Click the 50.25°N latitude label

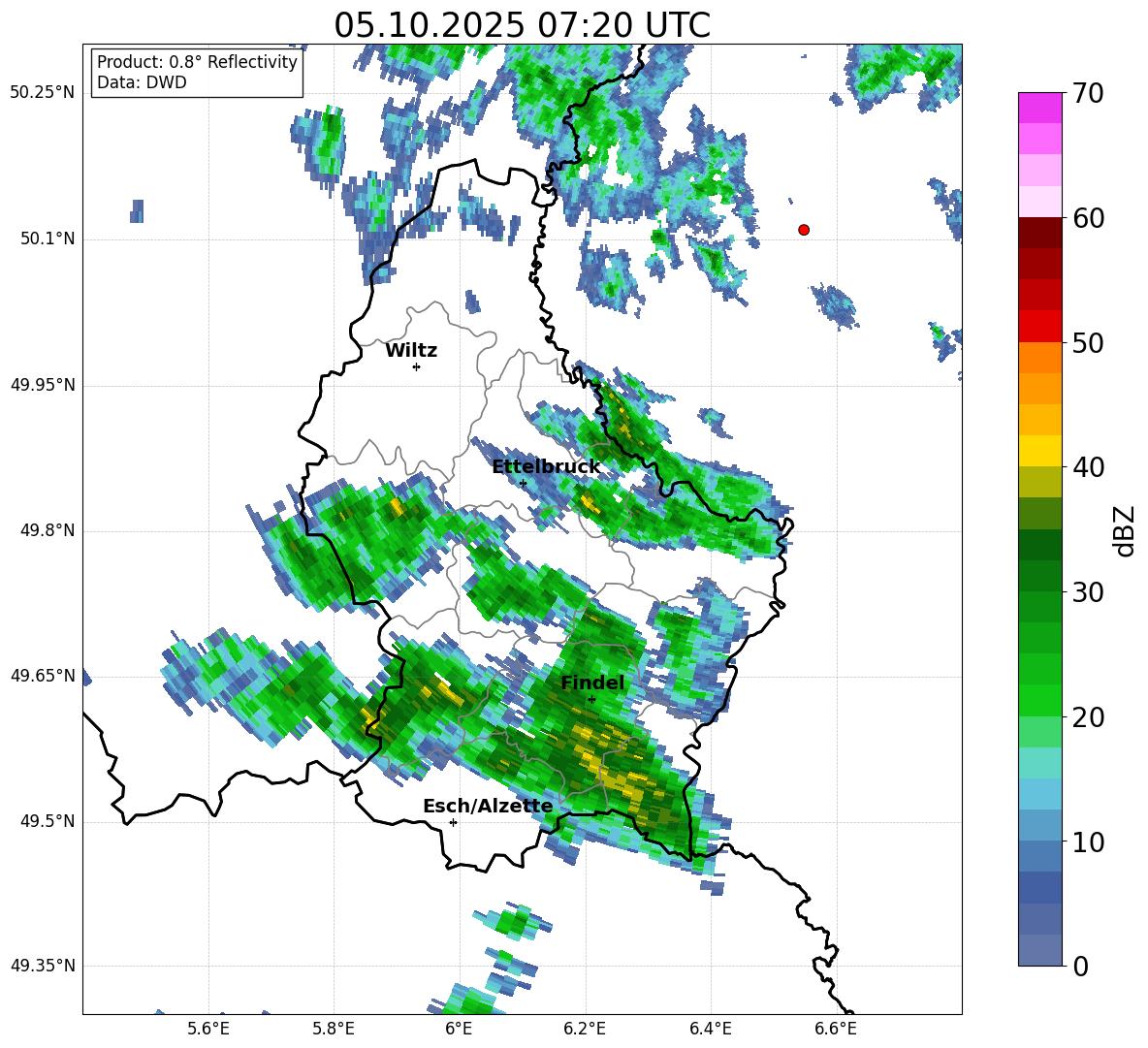pos(43,93)
